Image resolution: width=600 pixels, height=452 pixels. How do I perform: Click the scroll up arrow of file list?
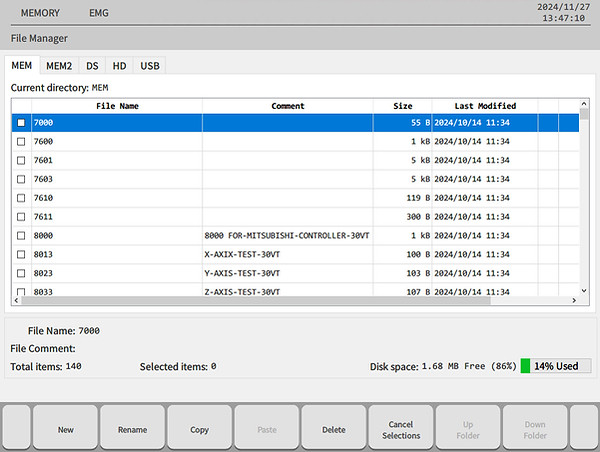[x=584, y=103]
